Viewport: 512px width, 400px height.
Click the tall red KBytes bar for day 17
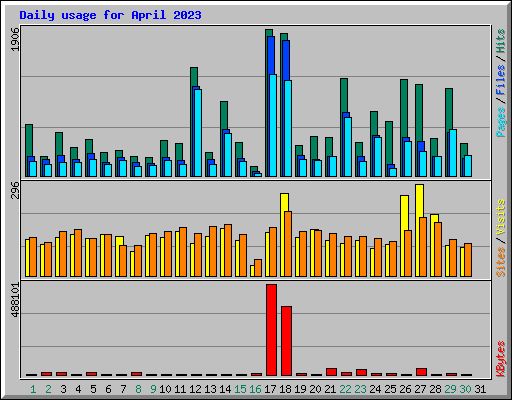pyautogui.click(x=271, y=330)
